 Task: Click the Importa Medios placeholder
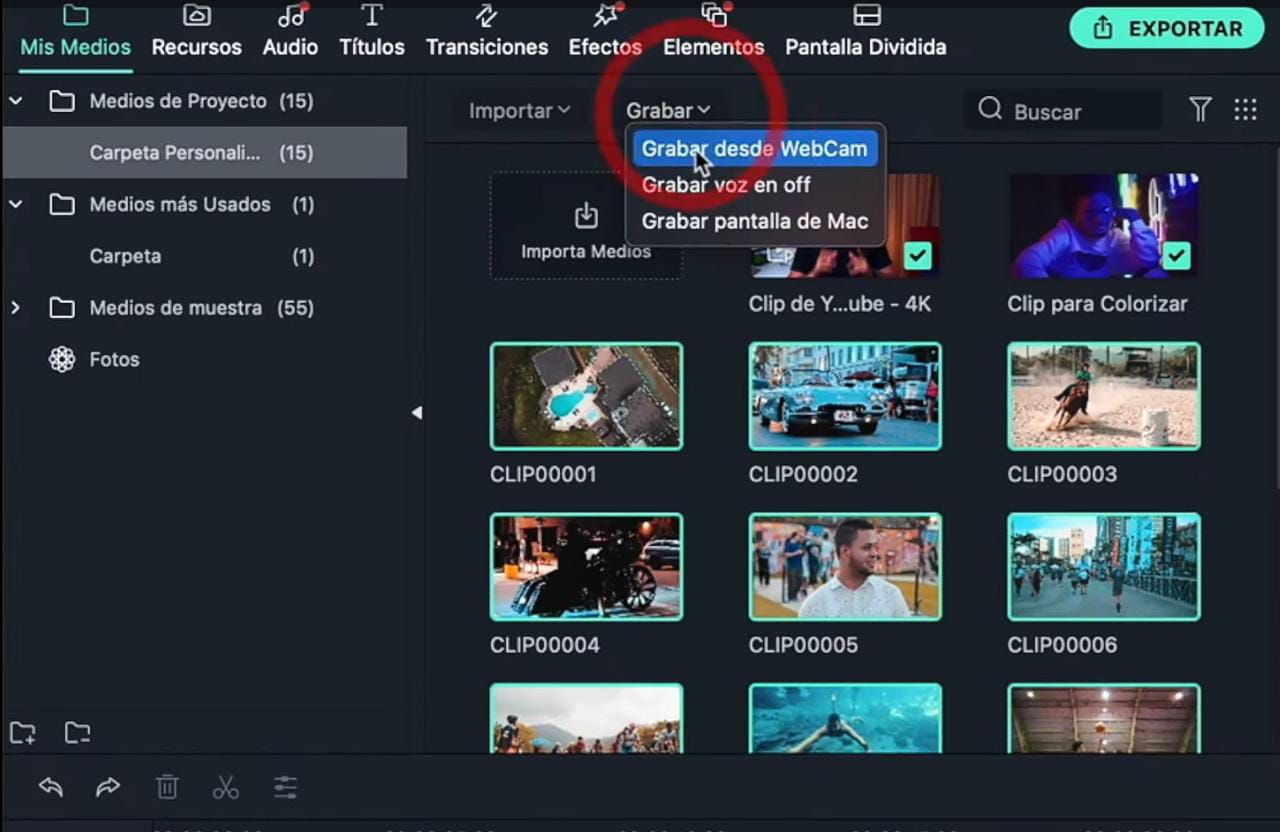click(586, 226)
